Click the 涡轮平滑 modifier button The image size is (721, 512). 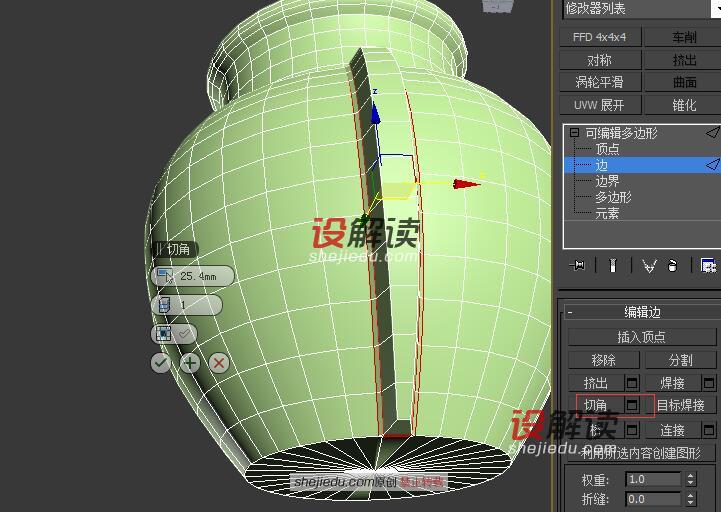tap(599, 82)
